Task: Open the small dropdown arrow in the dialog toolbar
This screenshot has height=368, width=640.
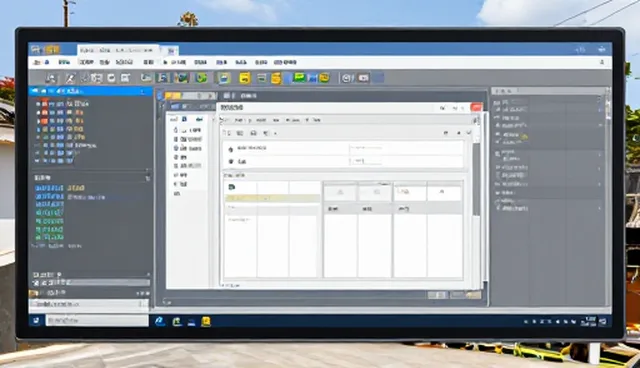Action: pos(276,133)
